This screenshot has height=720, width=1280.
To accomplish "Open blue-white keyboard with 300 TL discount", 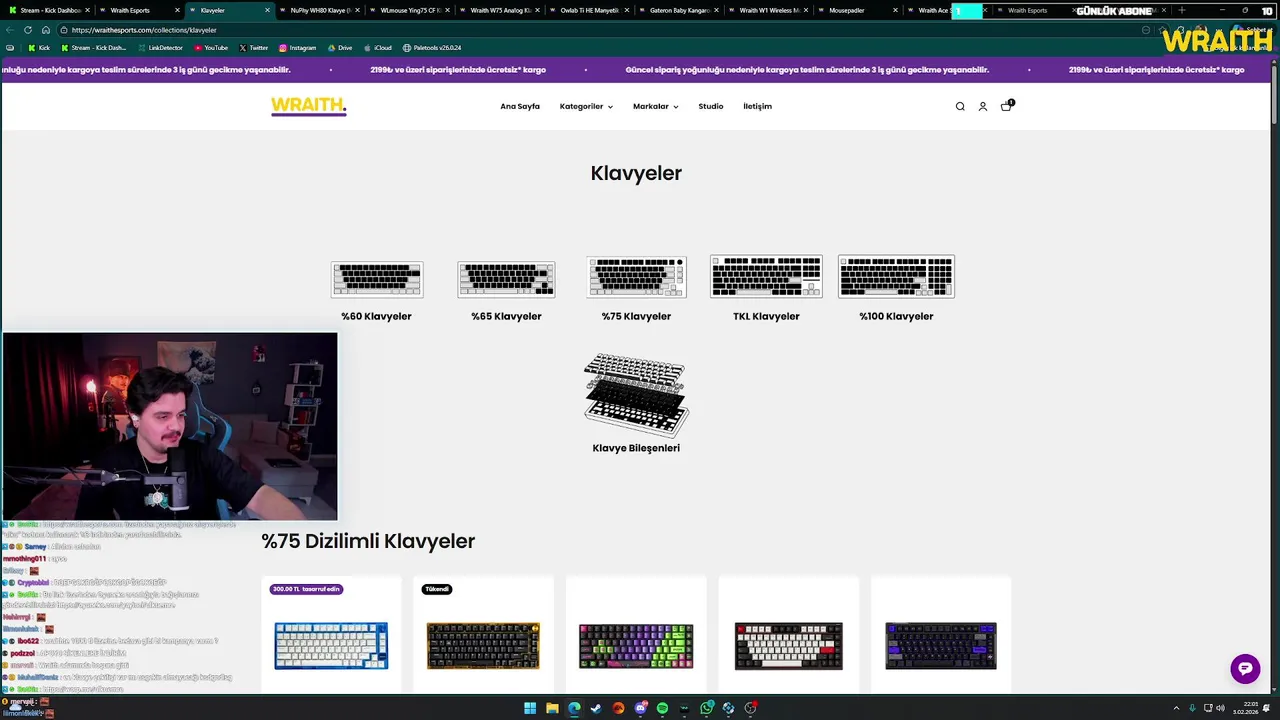I will [331, 645].
